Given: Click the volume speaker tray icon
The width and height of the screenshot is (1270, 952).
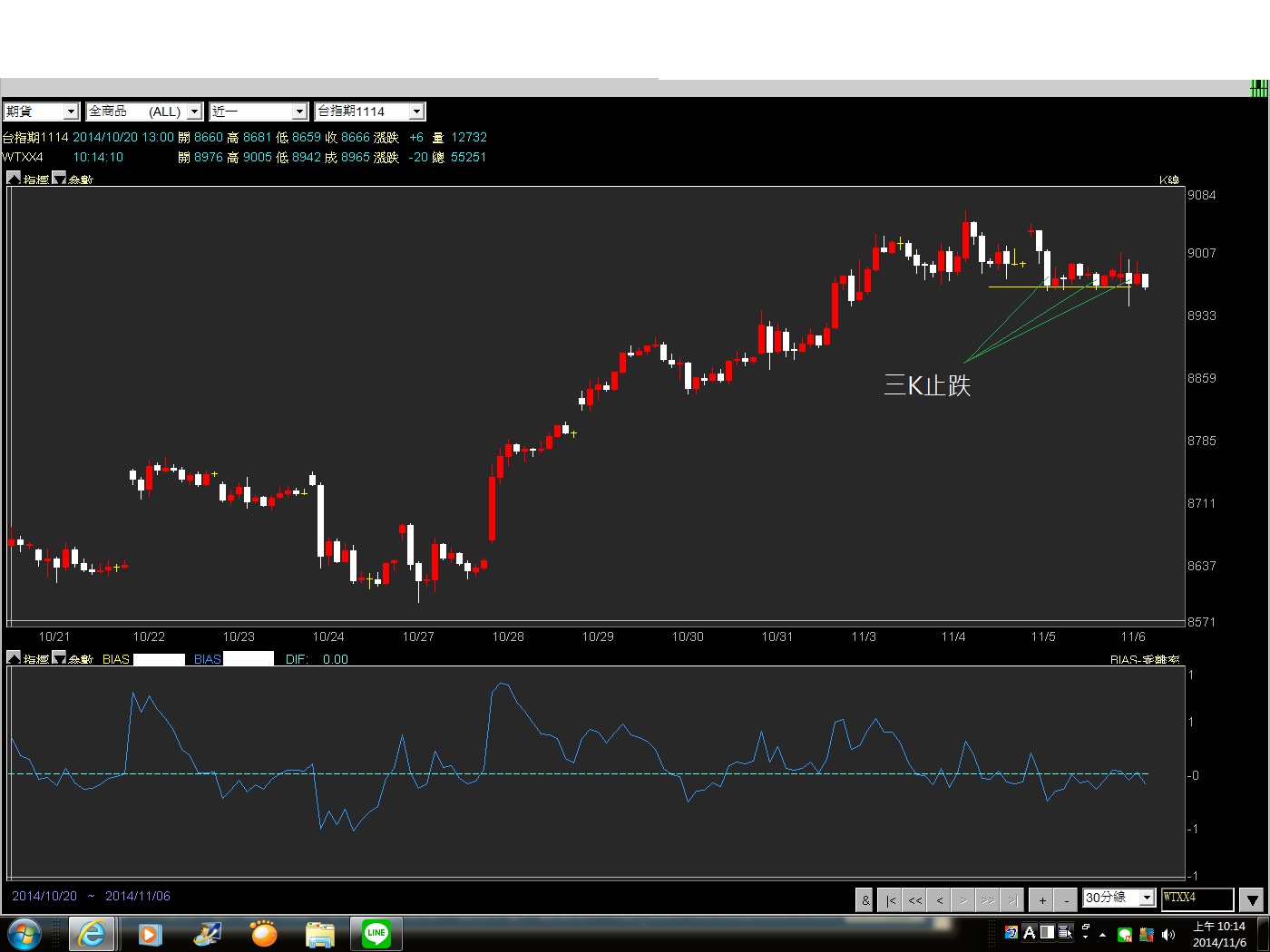Looking at the screenshot, I should 1168,935.
